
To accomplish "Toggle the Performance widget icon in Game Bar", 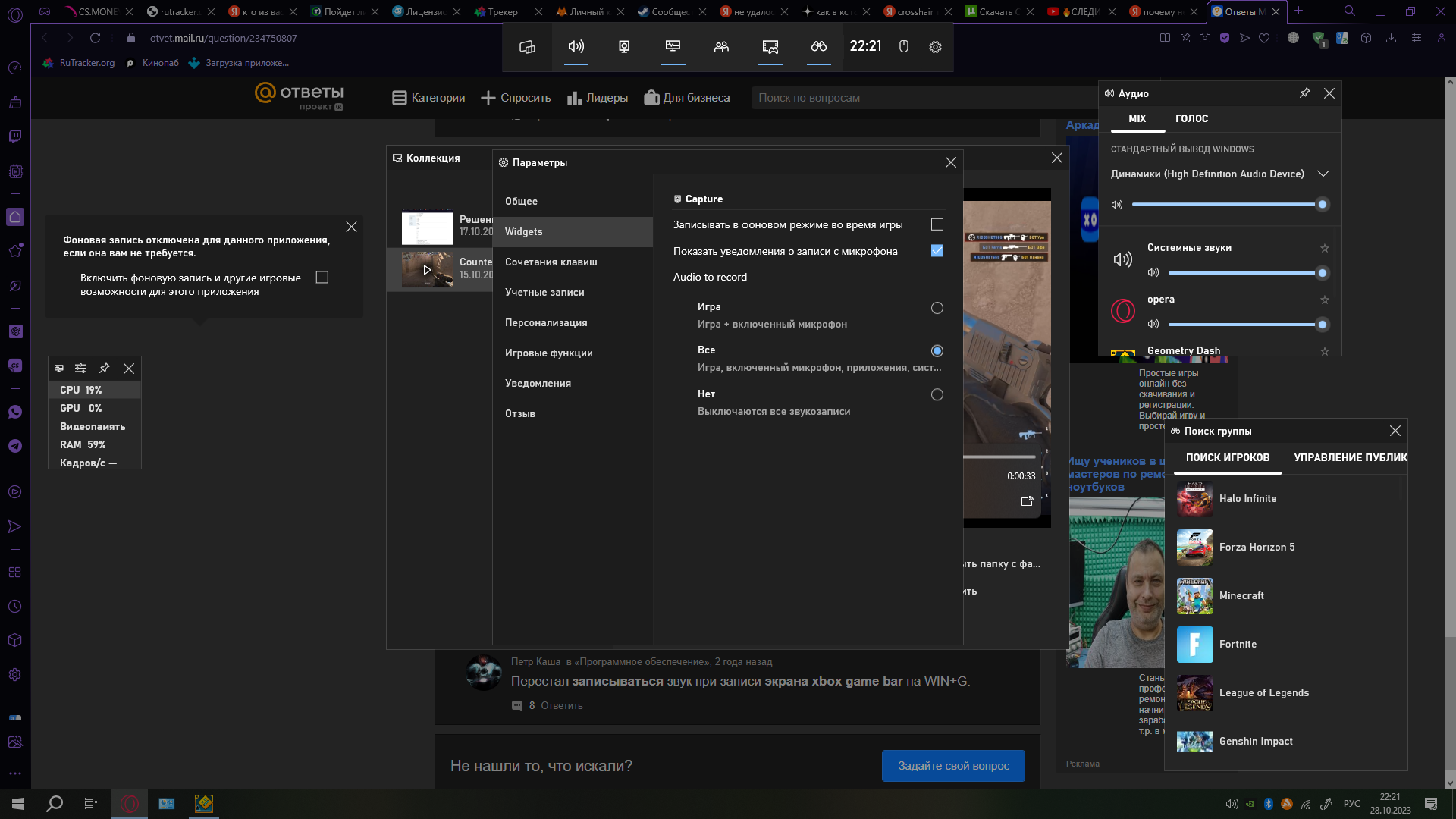I will click(x=673, y=47).
